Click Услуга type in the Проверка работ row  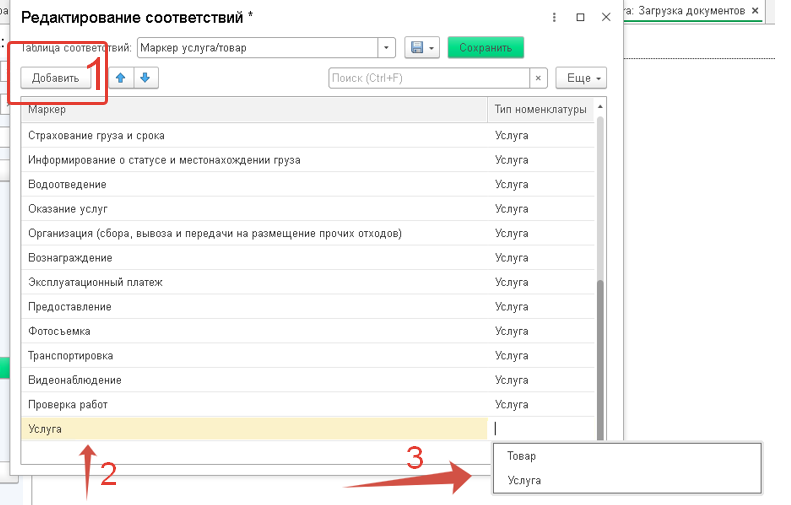512,405
